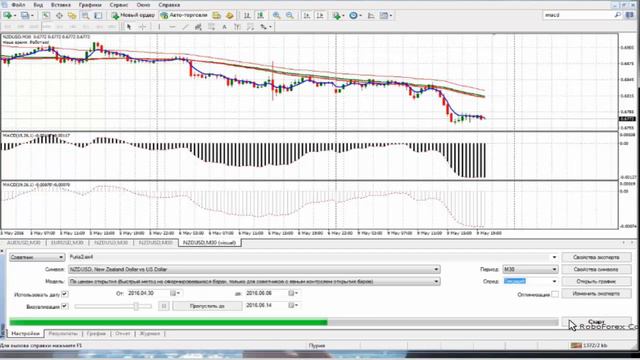
Task: Switch chart to bar chart icon
Action: [x=247, y=15]
